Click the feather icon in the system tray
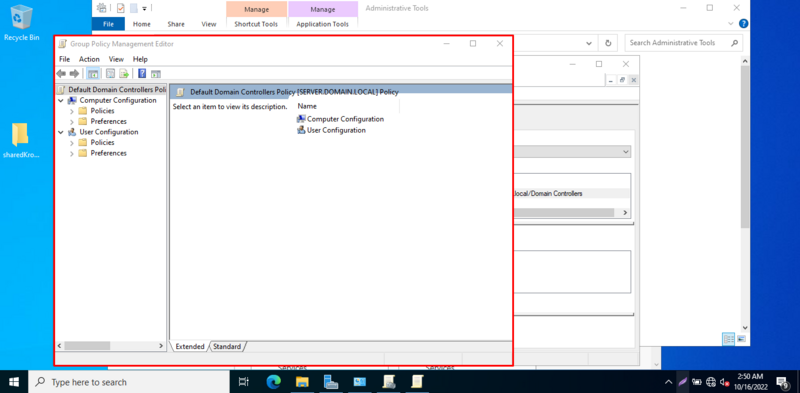This screenshot has width=800, height=393. tap(683, 382)
